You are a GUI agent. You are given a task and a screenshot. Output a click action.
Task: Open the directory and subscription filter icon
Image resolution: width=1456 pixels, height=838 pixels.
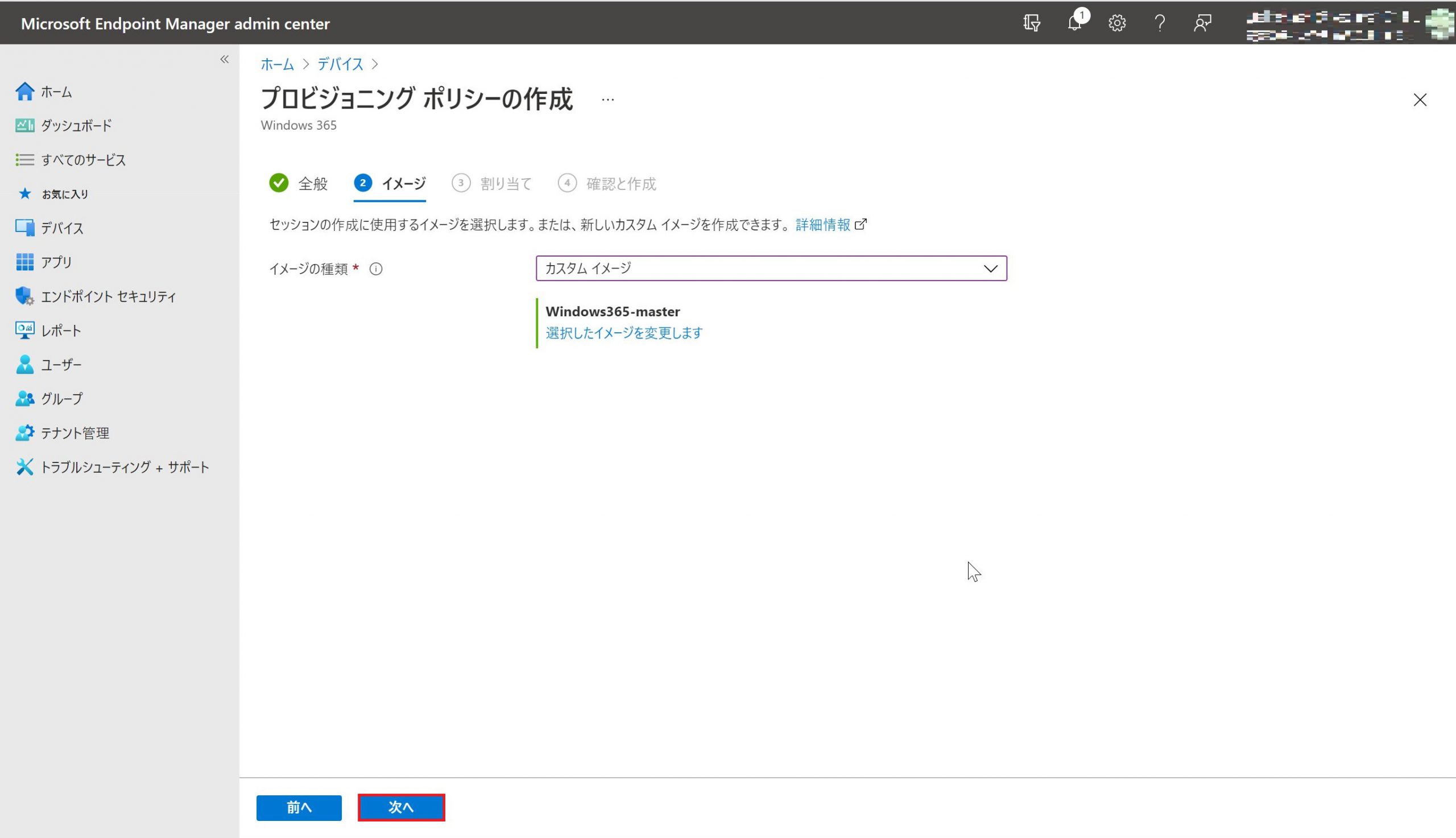click(x=1032, y=23)
